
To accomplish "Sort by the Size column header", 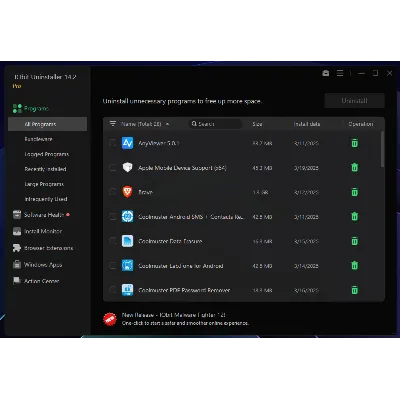I will coord(257,124).
